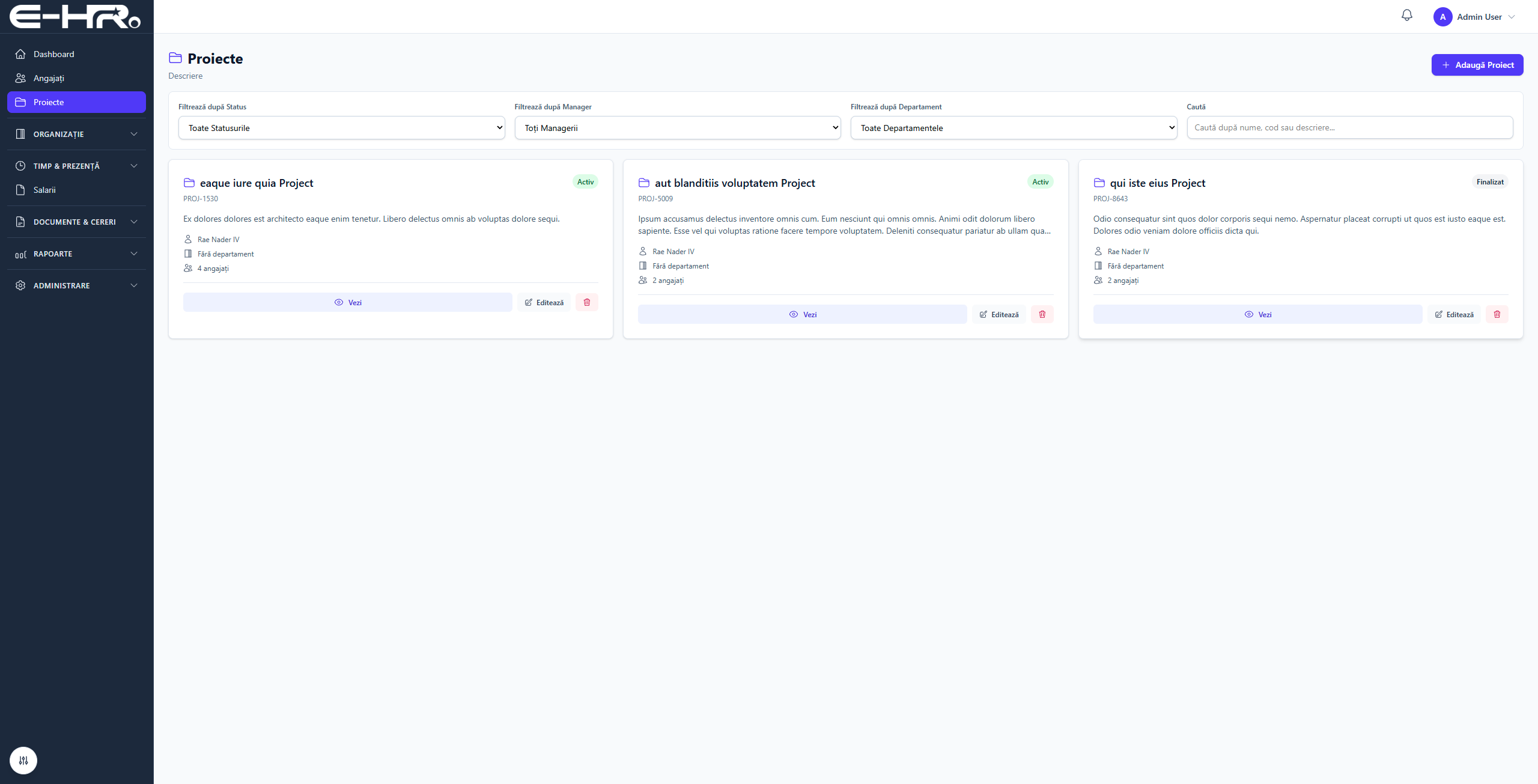1538x784 pixels.
Task: Click the Administrare gear icon
Action: (20, 285)
